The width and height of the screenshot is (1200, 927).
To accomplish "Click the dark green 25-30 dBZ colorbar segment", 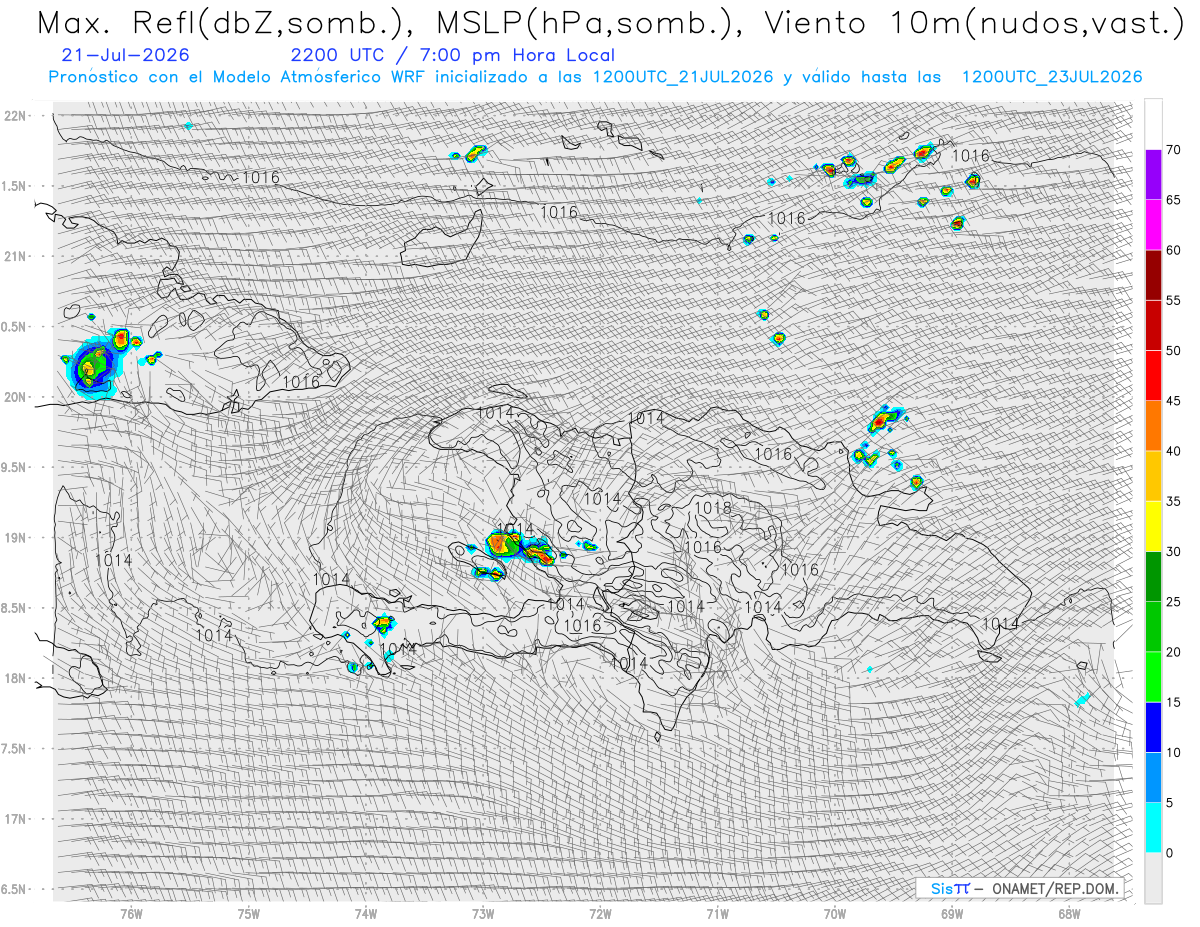I will point(1153,576).
